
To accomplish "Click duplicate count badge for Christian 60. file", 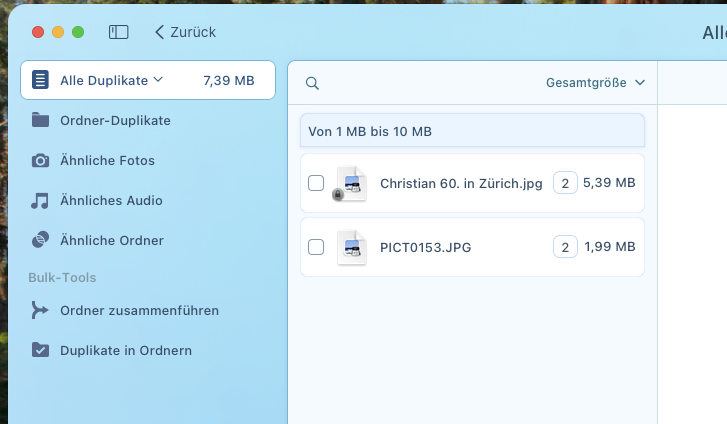I will coord(565,183).
